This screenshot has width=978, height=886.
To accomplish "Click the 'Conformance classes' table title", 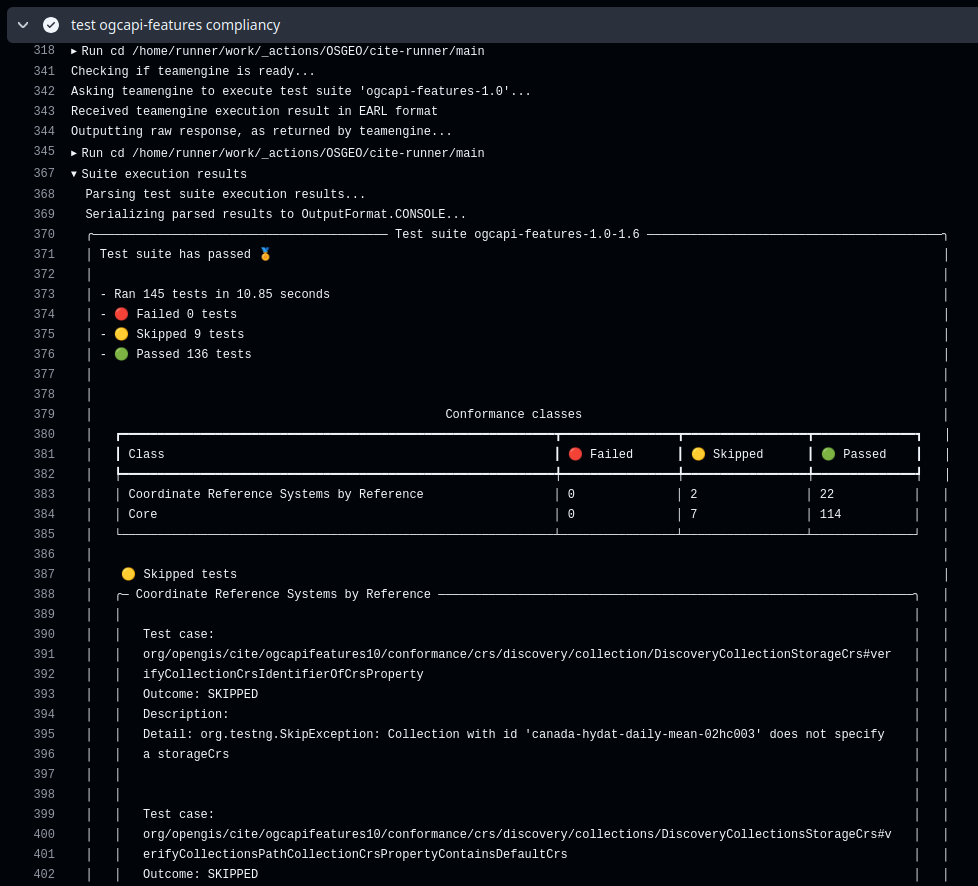I will click(513, 414).
